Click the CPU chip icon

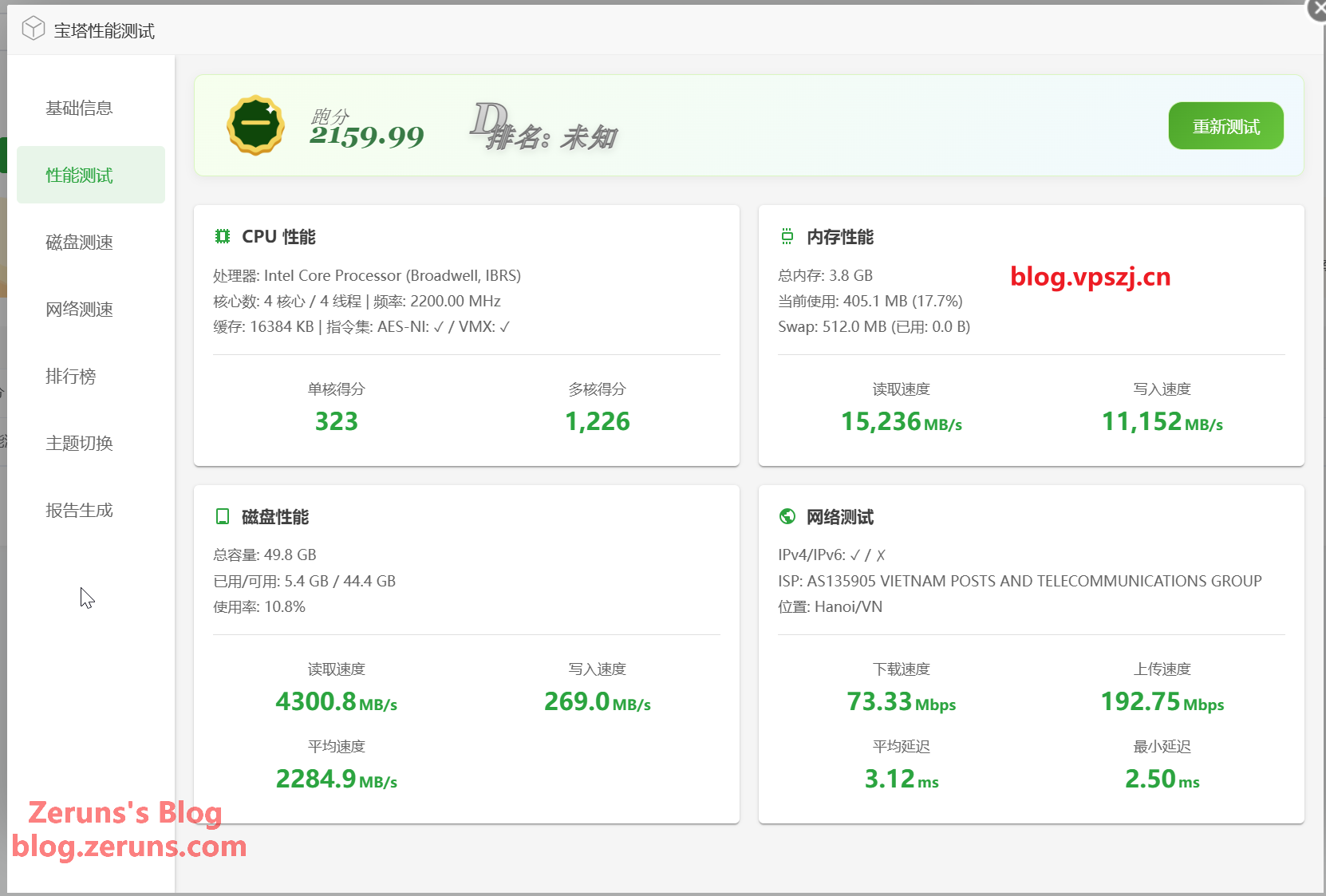point(223,236)
